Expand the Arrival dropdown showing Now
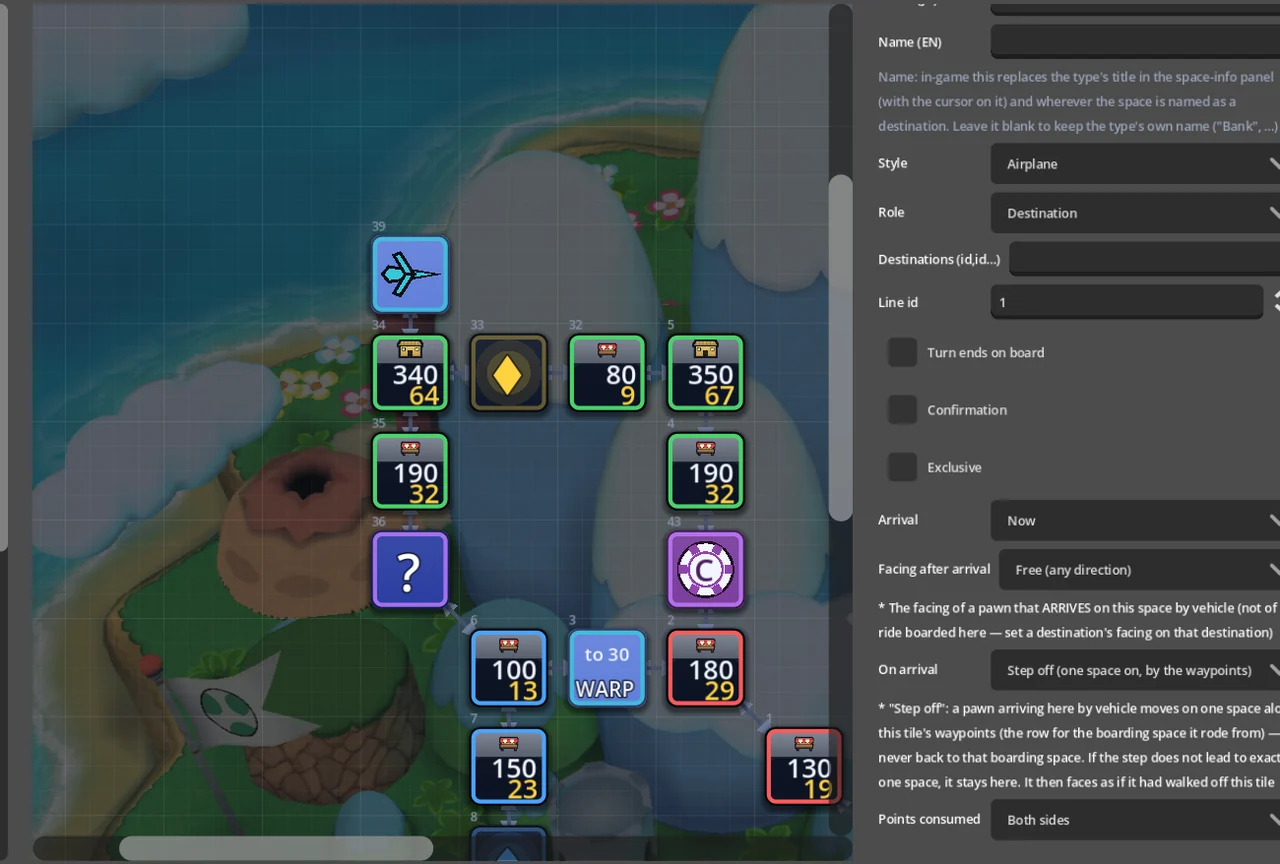 pyautogui.click(x=1135, y=521)
